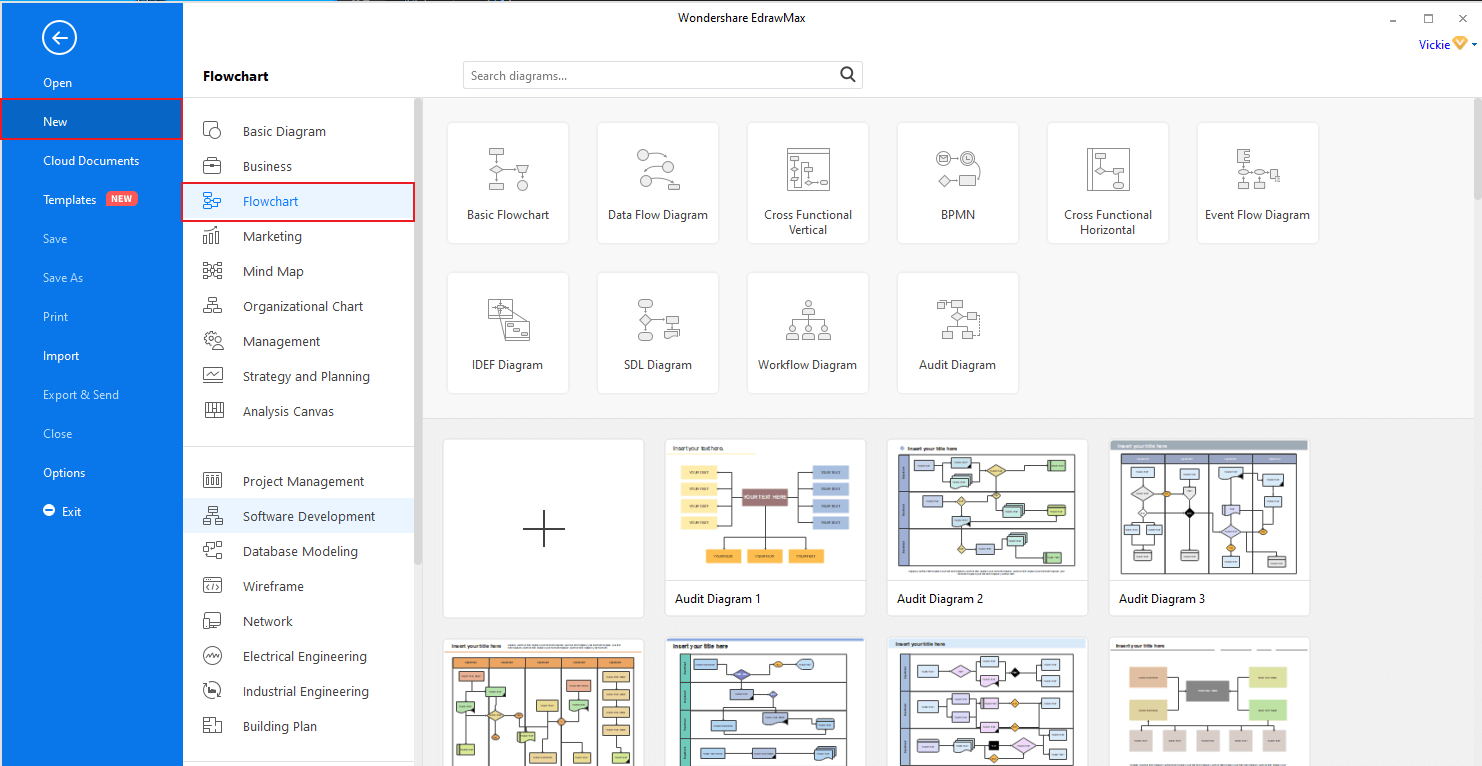Viewport: 1482px width, 766px height.
Task: Click the Database Modeling icon
Action: (212, 551)
